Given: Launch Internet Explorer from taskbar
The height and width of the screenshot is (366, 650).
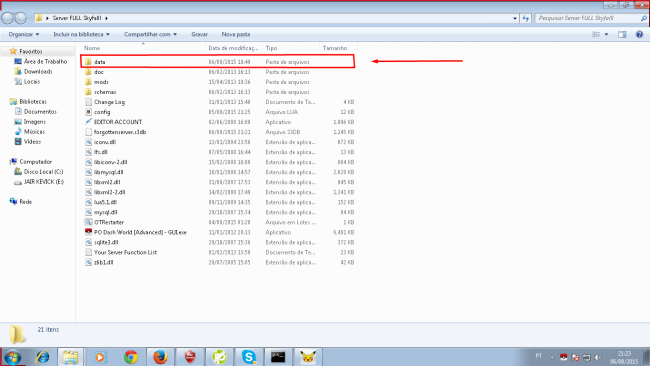Looking at the screenshot, I should pyautogui.click(x=42, y=357).
